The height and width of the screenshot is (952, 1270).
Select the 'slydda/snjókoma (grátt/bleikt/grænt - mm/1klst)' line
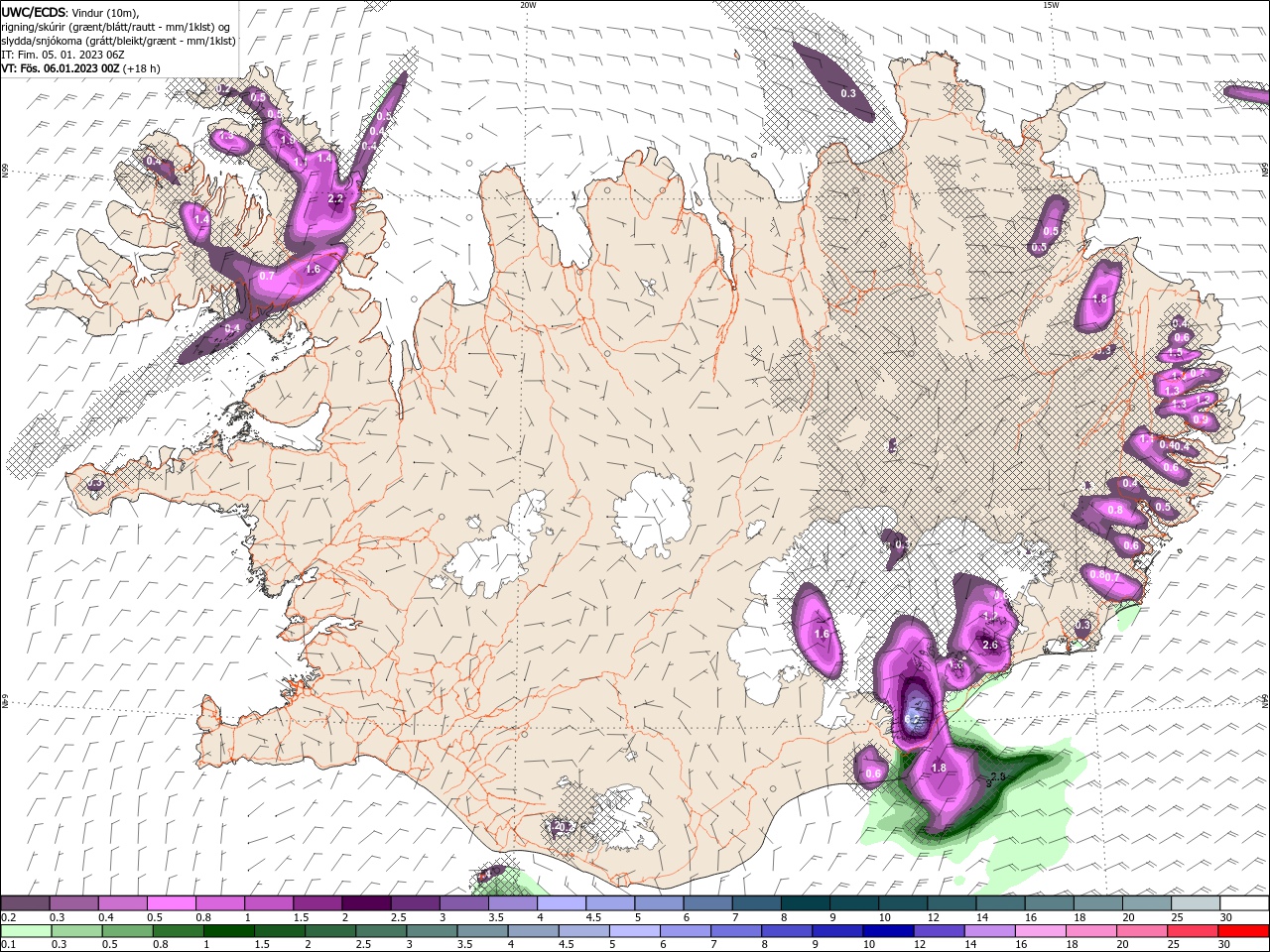point(118,41)
